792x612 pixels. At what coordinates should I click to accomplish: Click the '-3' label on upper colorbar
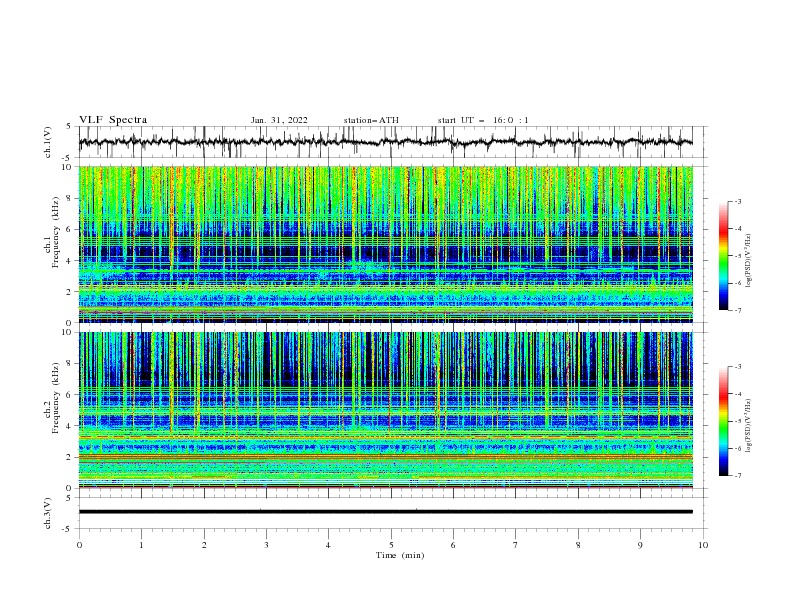(x=737, y=201)
